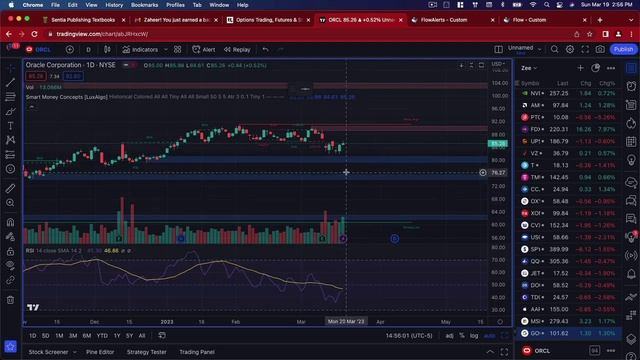Open the Bookmarks menu in macOS menu bar

144,5
